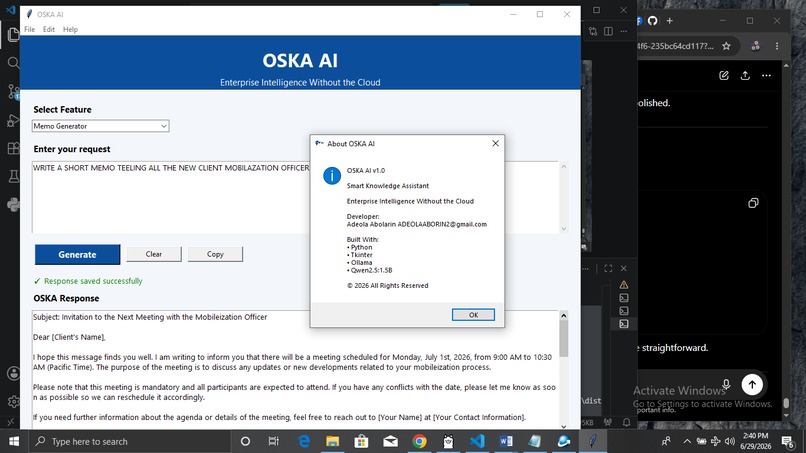Click the developer email address text
The height and width of the screenshot is (453, 806).
click(x=442, y=224)
